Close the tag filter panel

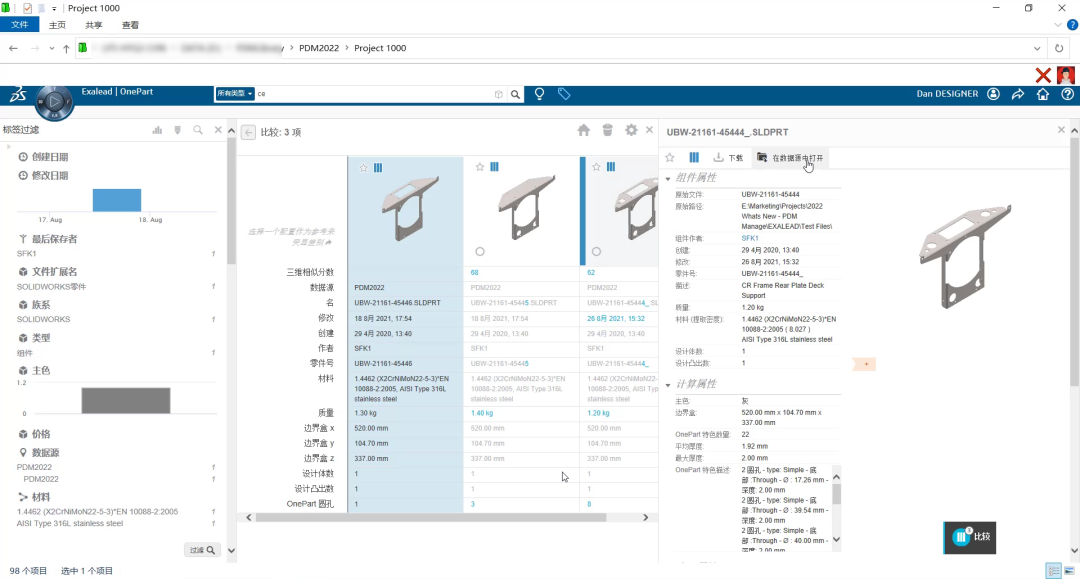pos(218,129)
